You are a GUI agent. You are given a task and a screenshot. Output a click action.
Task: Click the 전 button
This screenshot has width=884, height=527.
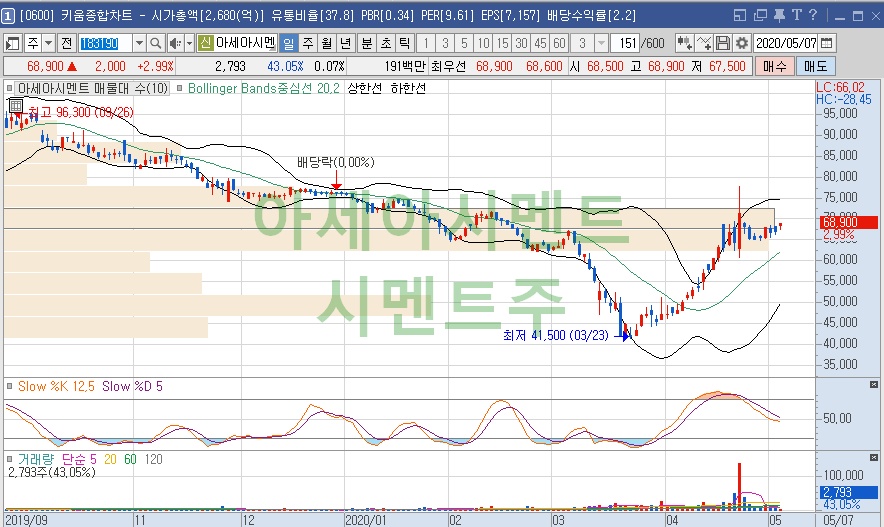67,43
